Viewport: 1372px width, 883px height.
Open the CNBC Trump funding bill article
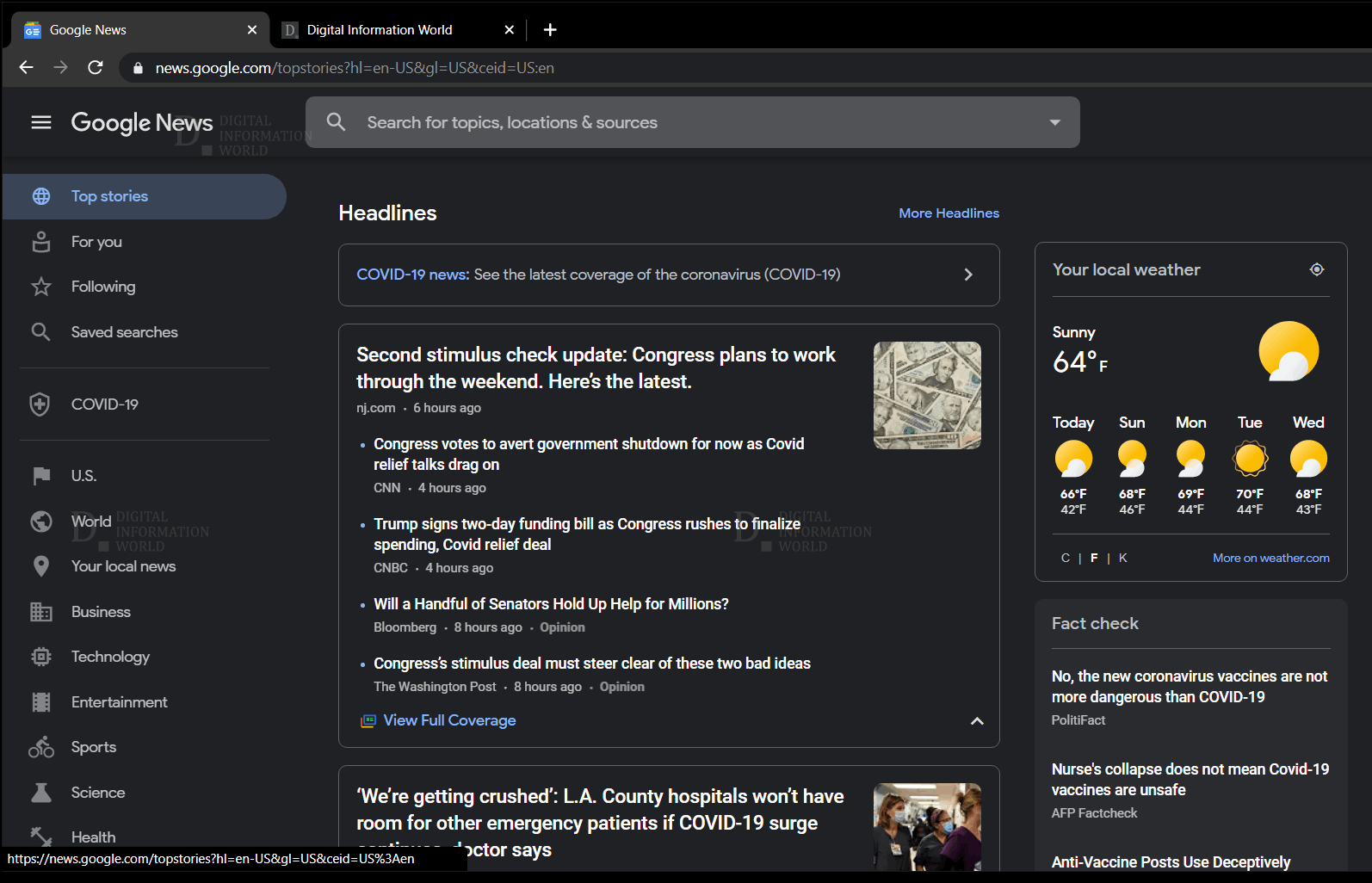pos(587,534)
